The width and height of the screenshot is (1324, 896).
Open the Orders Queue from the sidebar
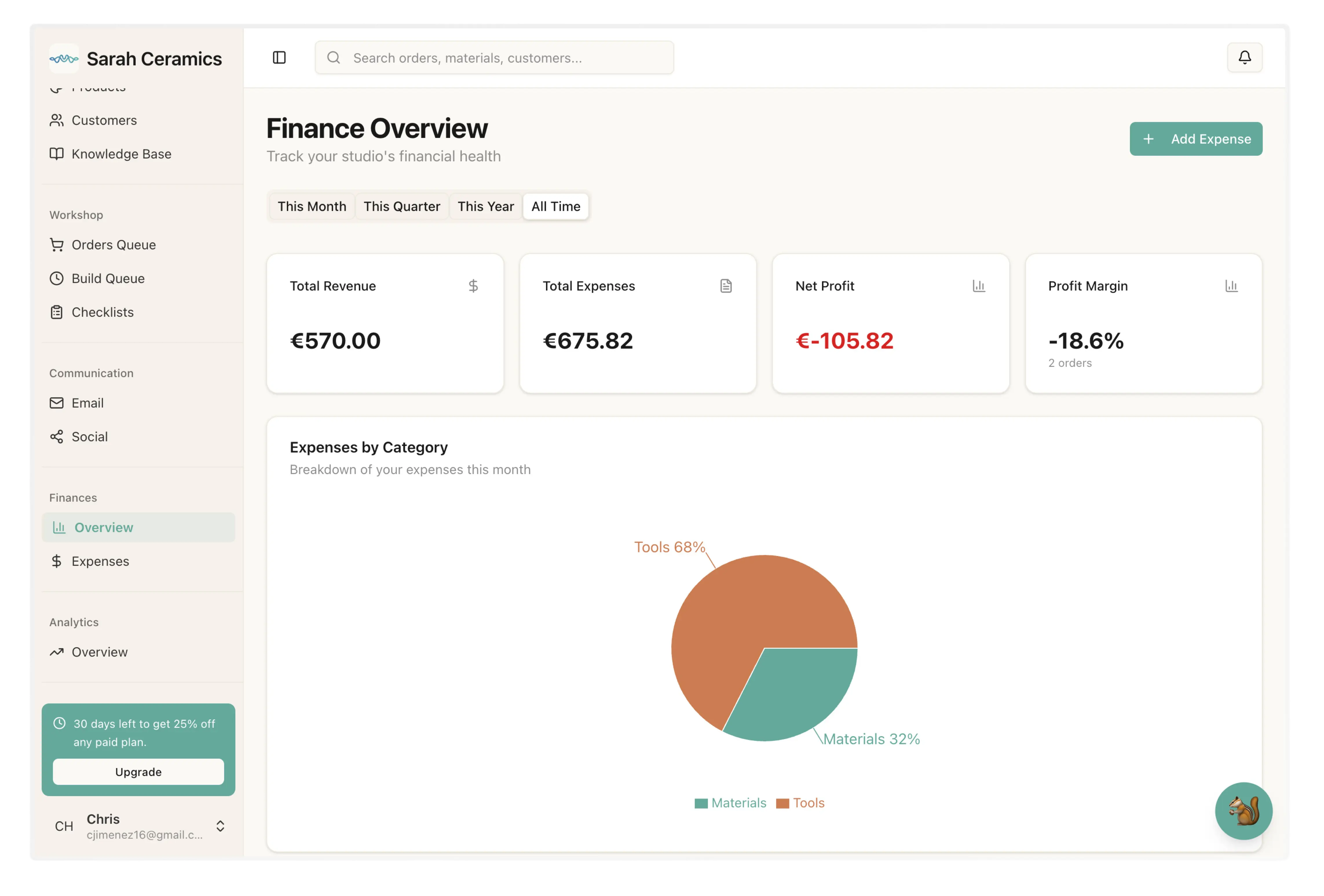pyautogui.click(x=113, y=244)
